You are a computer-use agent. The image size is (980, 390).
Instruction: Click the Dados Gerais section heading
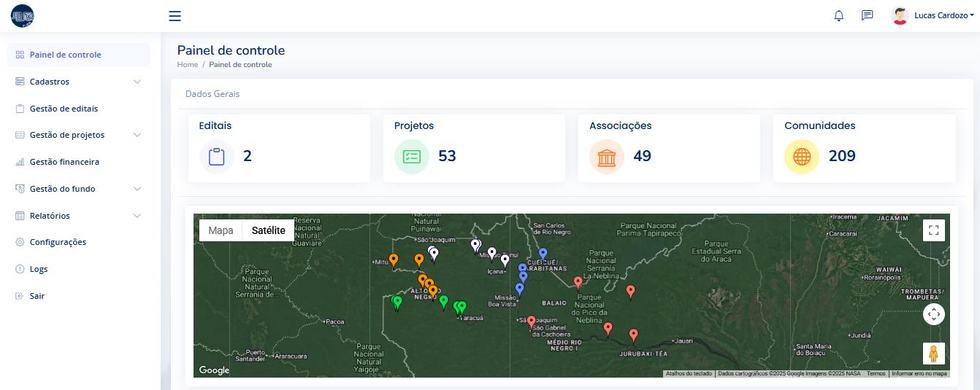(x=212, y=94)
